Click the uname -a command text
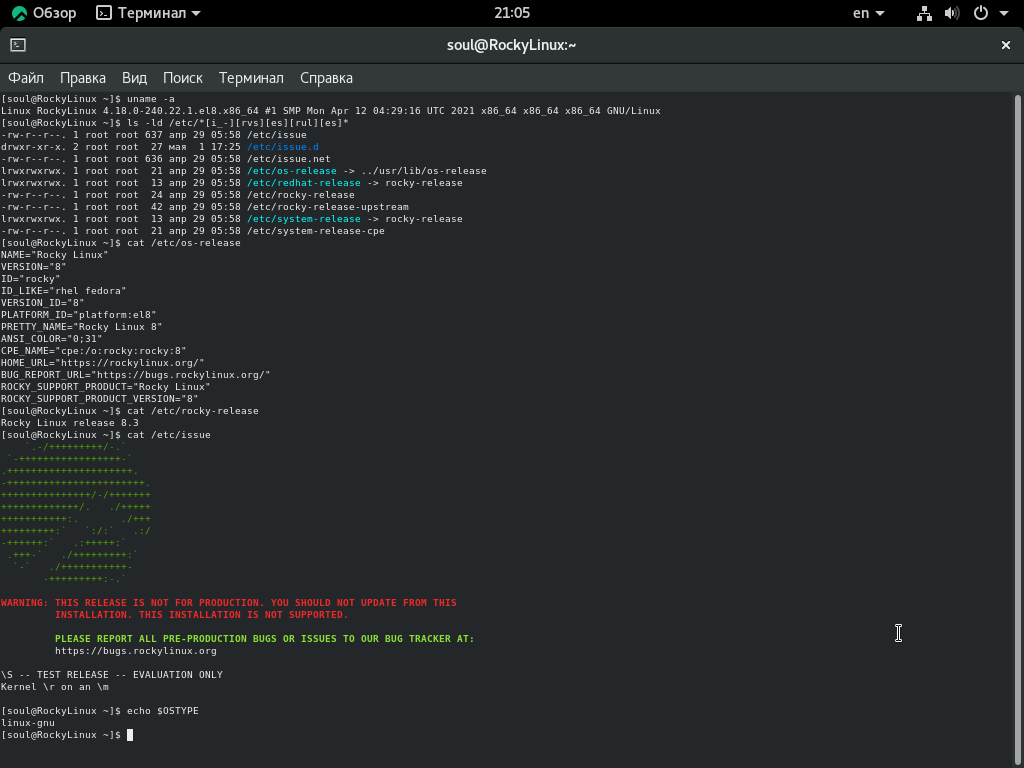1024x768 pixels. [151, 99]
